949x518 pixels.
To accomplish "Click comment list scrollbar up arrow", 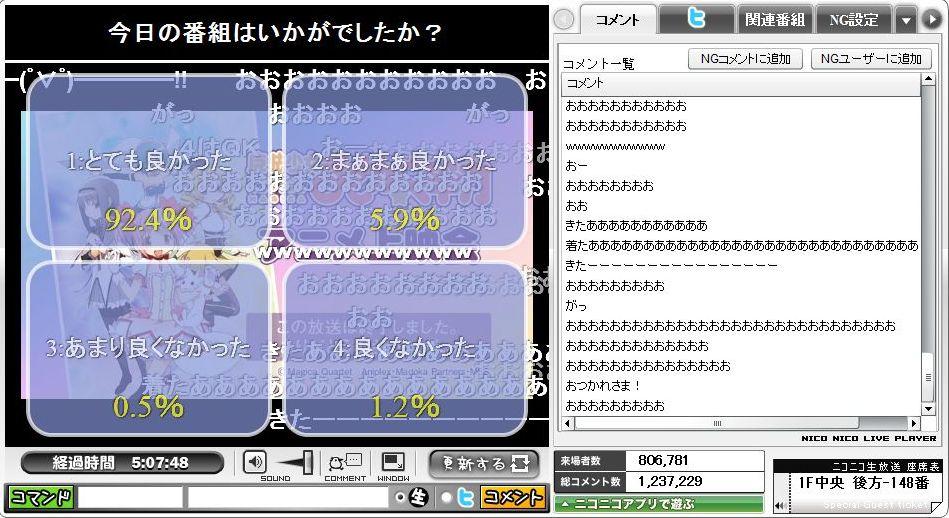I will pyautogui.click(x=928, y=79).
